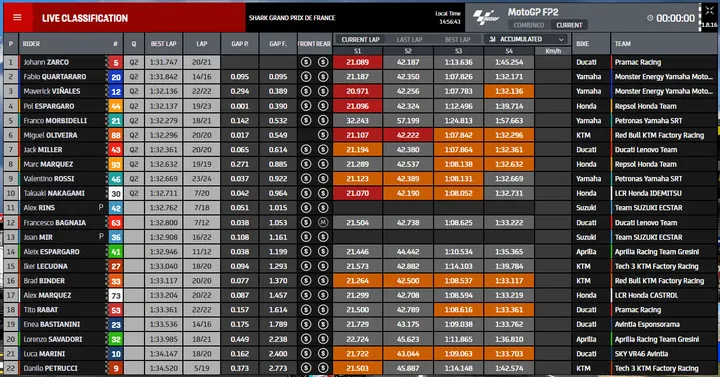Click Zarco's rear tyre icon

point(323,62)
